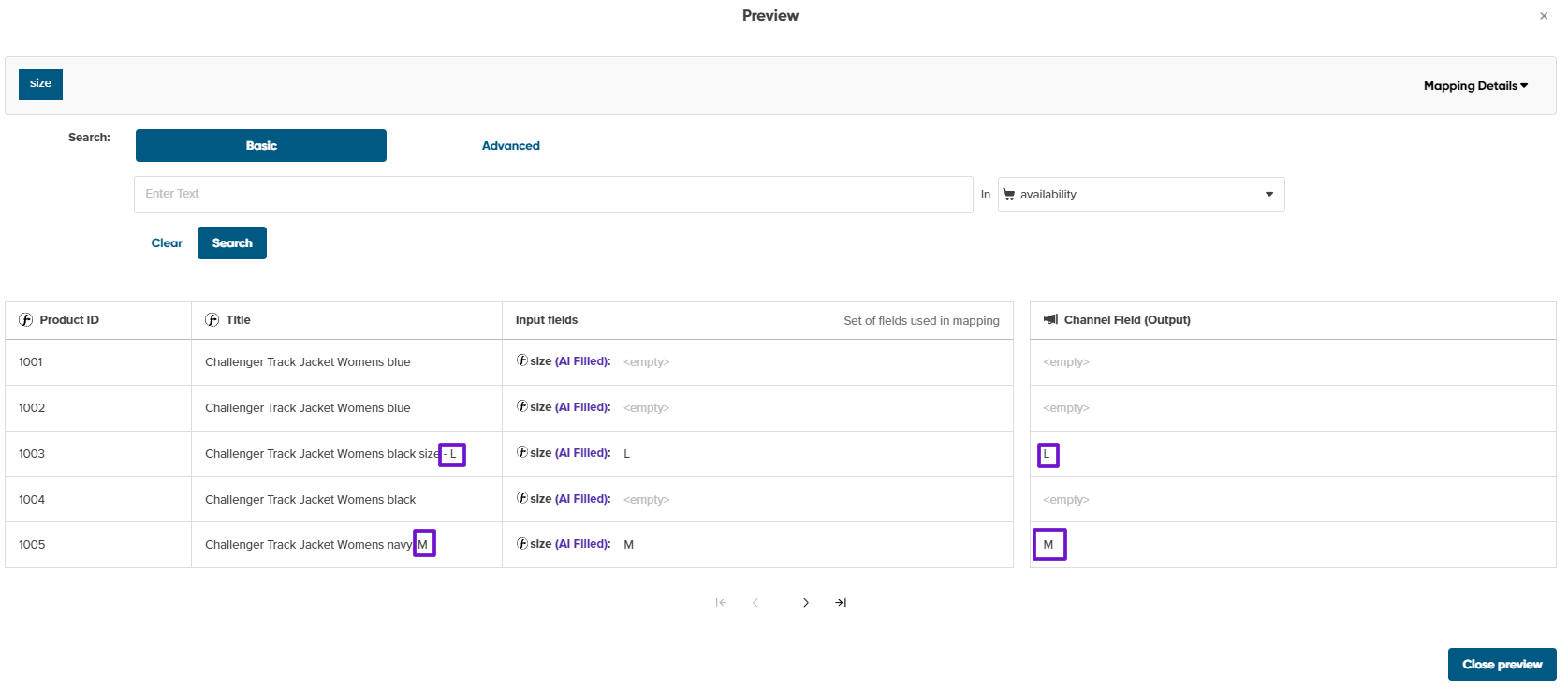Click output value L in Channel Field column
This screenshot has width=1568, height=690.
[x=1047, y=455]
